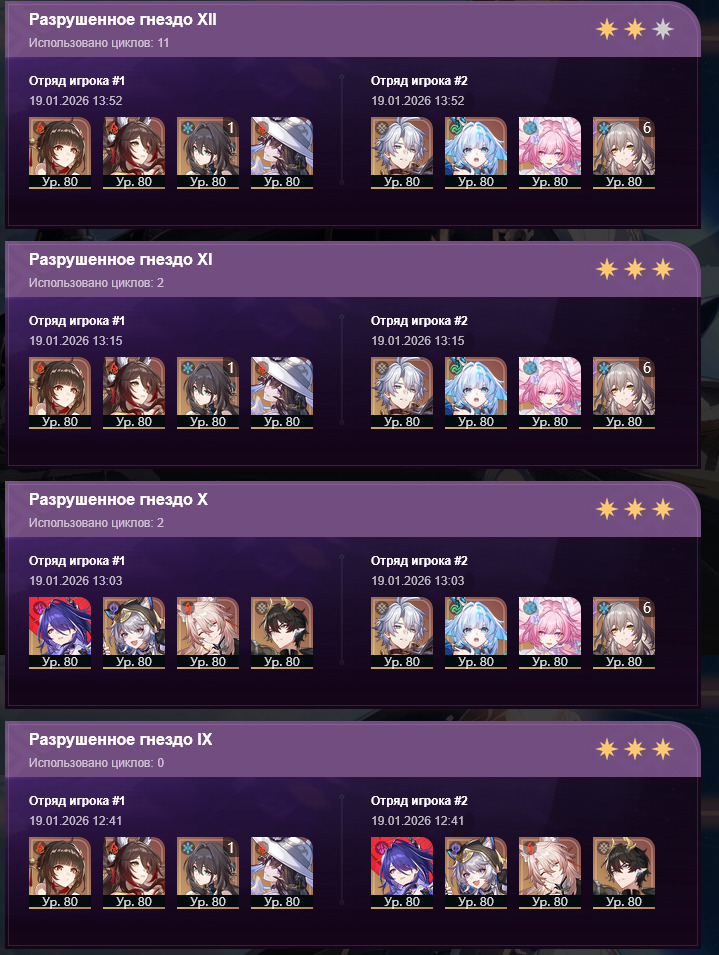Viewport: 719px width, 955px height.
Task: Click silver-haired first character in Разрушенное гнездо XI squad #2
Action: point(402,393)
